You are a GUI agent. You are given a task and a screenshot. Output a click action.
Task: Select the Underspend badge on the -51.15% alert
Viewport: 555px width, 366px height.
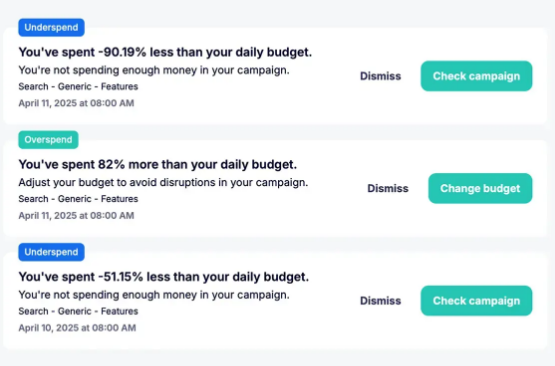tap(51, 252)
